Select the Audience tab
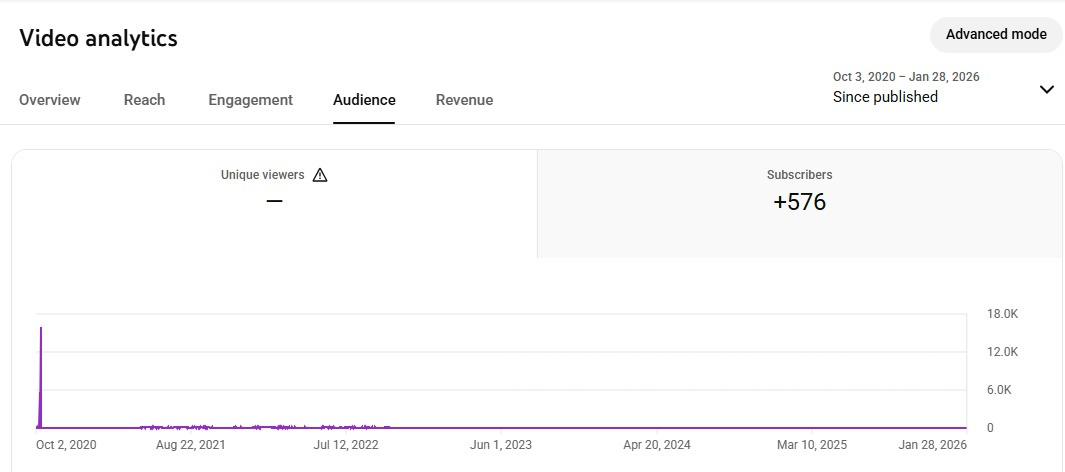The width and height of the screenshot is (1065, 472). [364, 100]
